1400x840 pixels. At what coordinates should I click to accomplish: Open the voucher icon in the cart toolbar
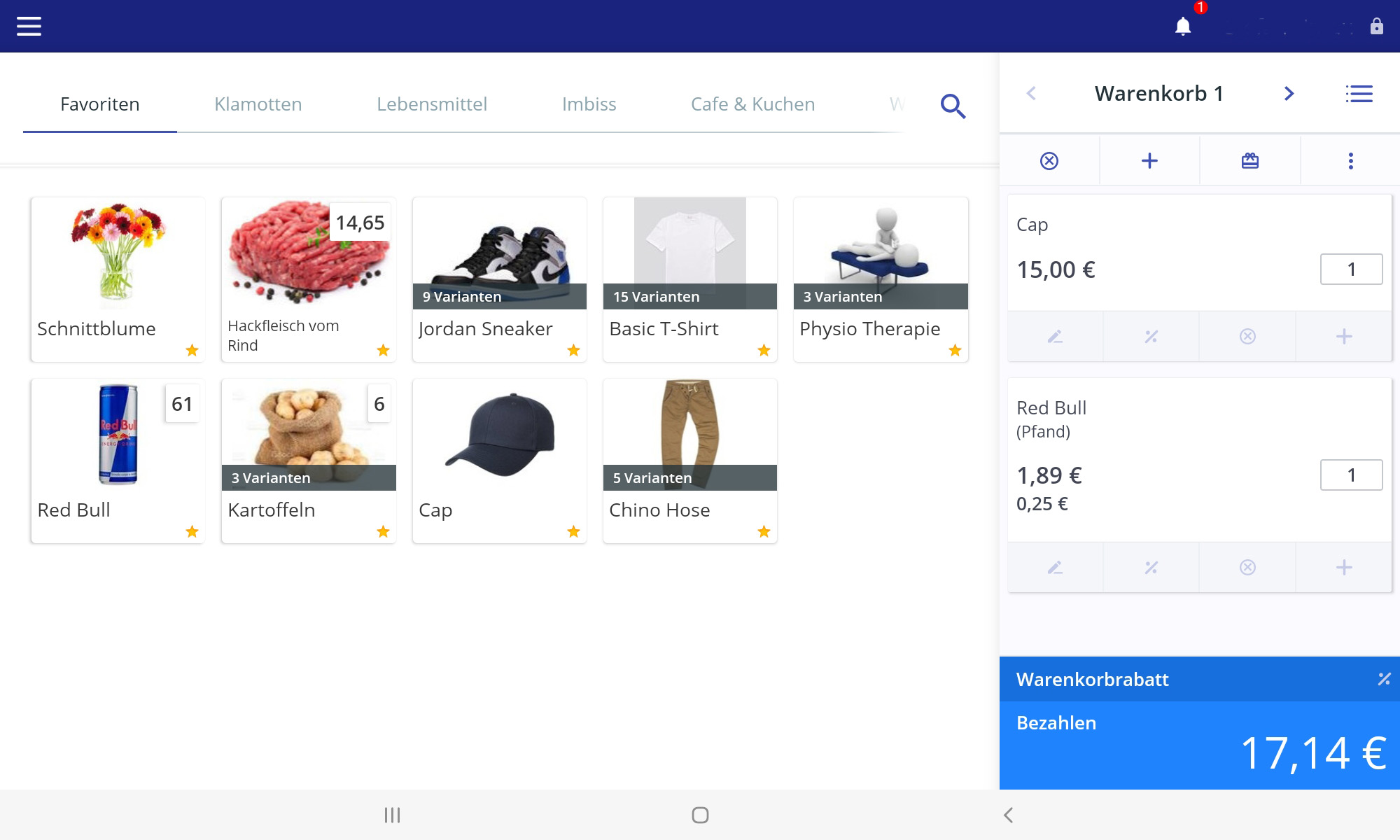click(x=1249, y=160)
